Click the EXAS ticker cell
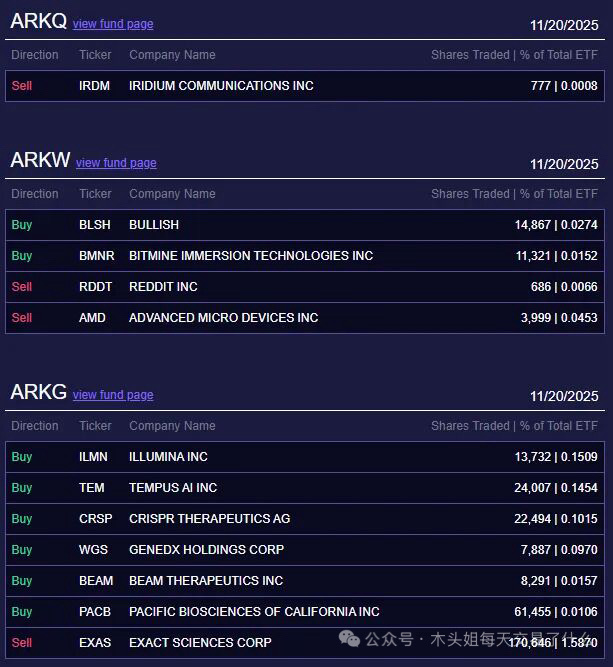This screenshot has height=667, width=613. [x=95, y=644]
